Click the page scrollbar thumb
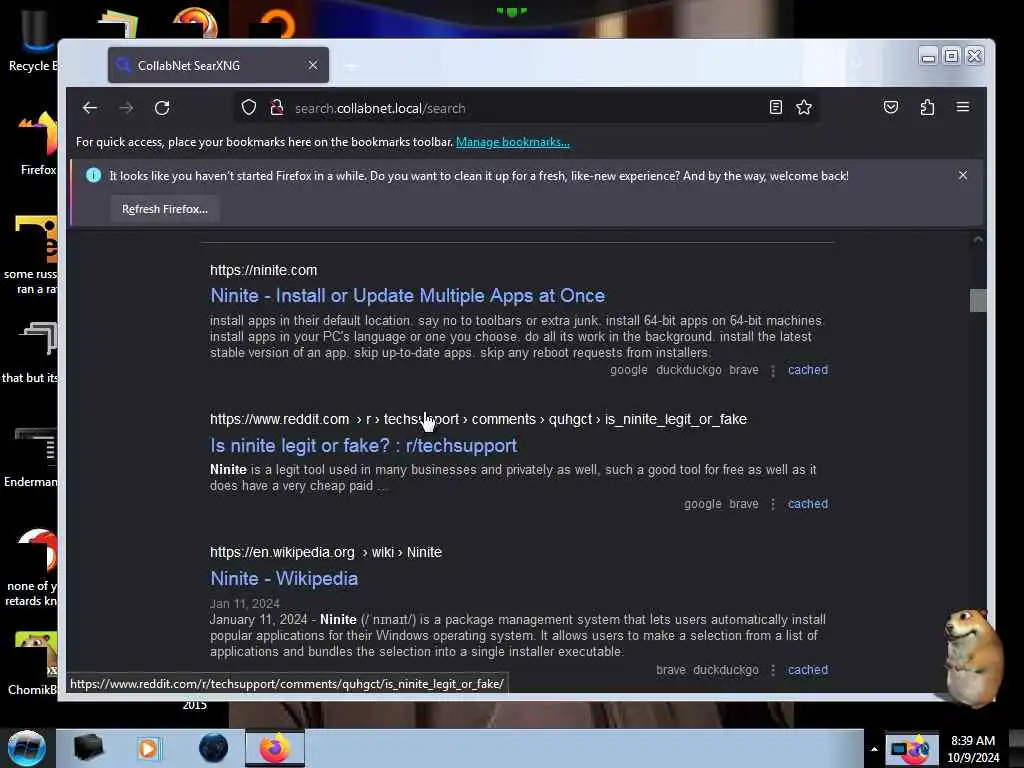1024x768 pixels. (x=978, y=300)
